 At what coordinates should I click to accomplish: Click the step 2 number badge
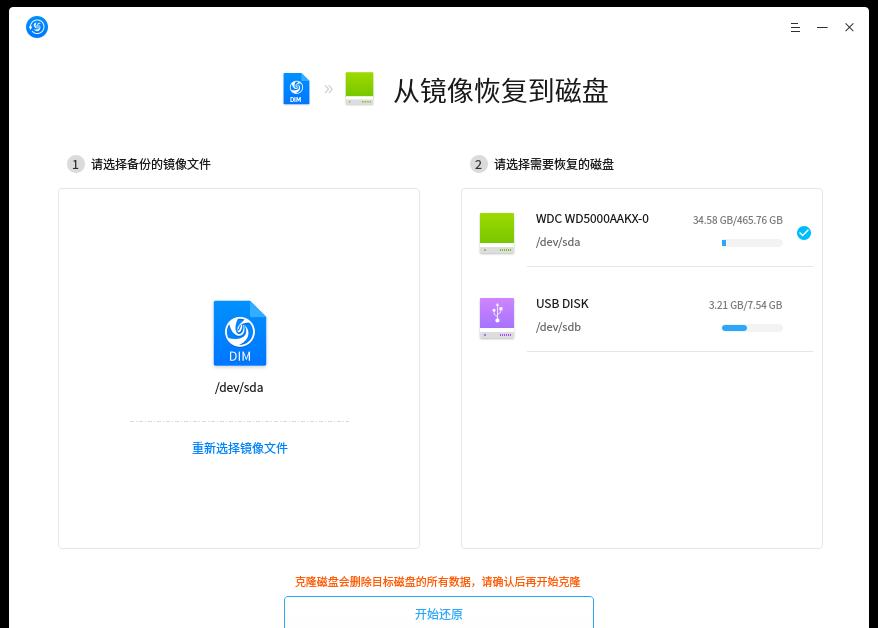click(478, 164)
